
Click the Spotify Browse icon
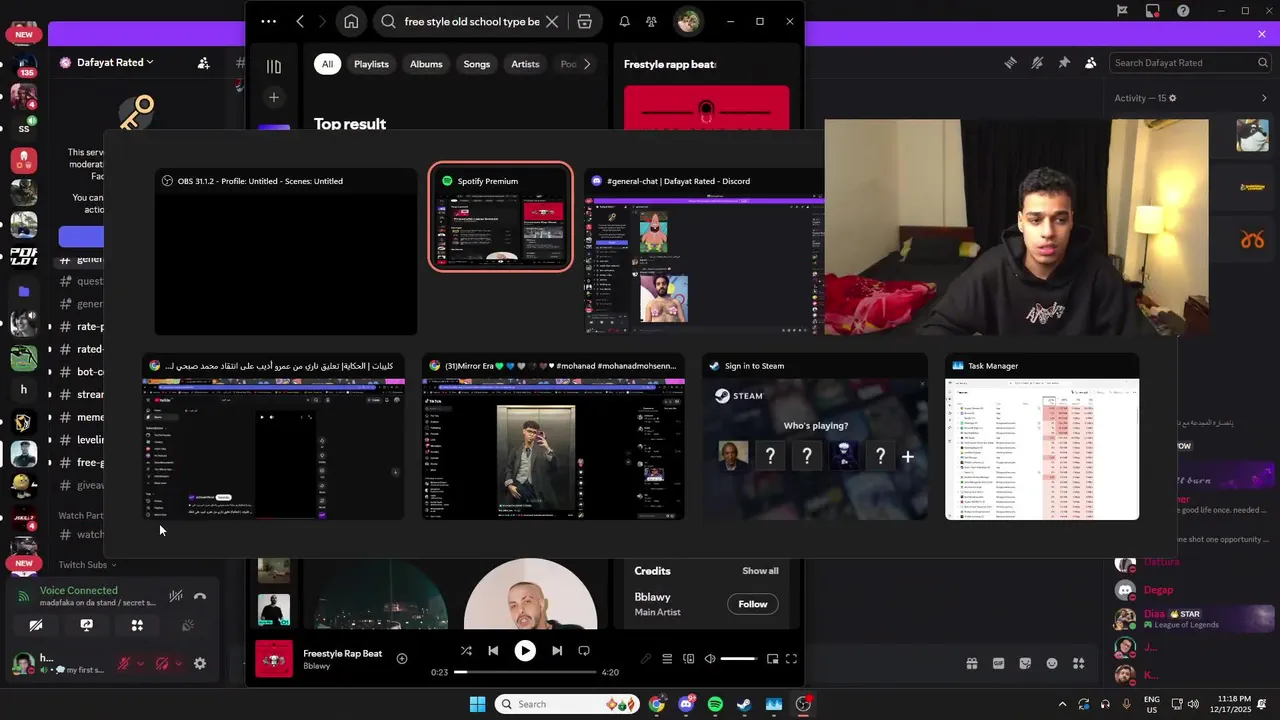pyautogui.click(x=585, y=21)
